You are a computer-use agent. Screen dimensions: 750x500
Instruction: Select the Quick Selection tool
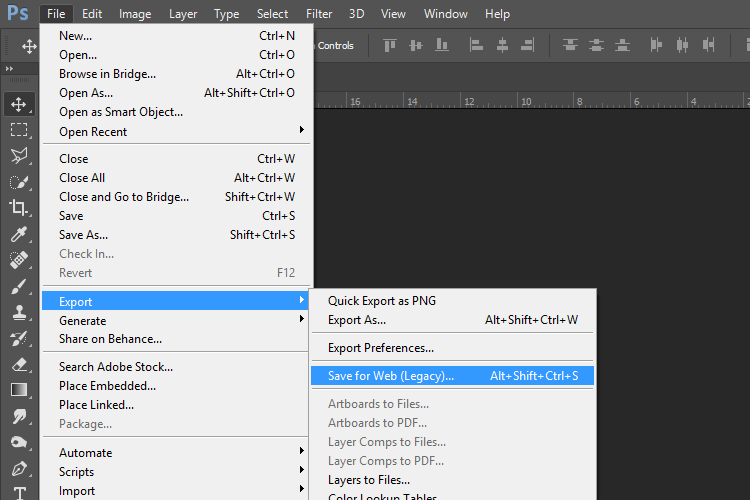coord(19,182)
